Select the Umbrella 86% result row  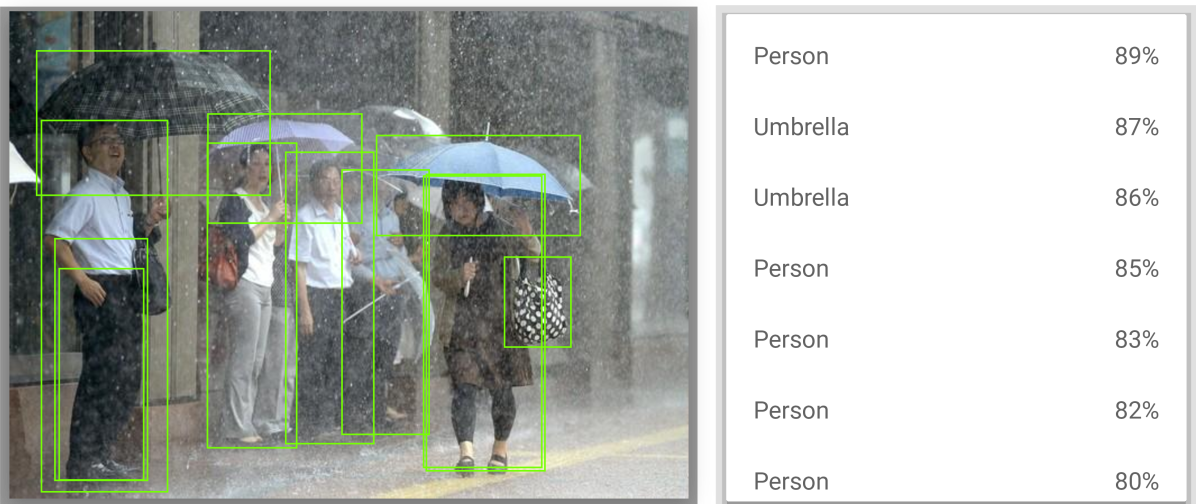956,198
